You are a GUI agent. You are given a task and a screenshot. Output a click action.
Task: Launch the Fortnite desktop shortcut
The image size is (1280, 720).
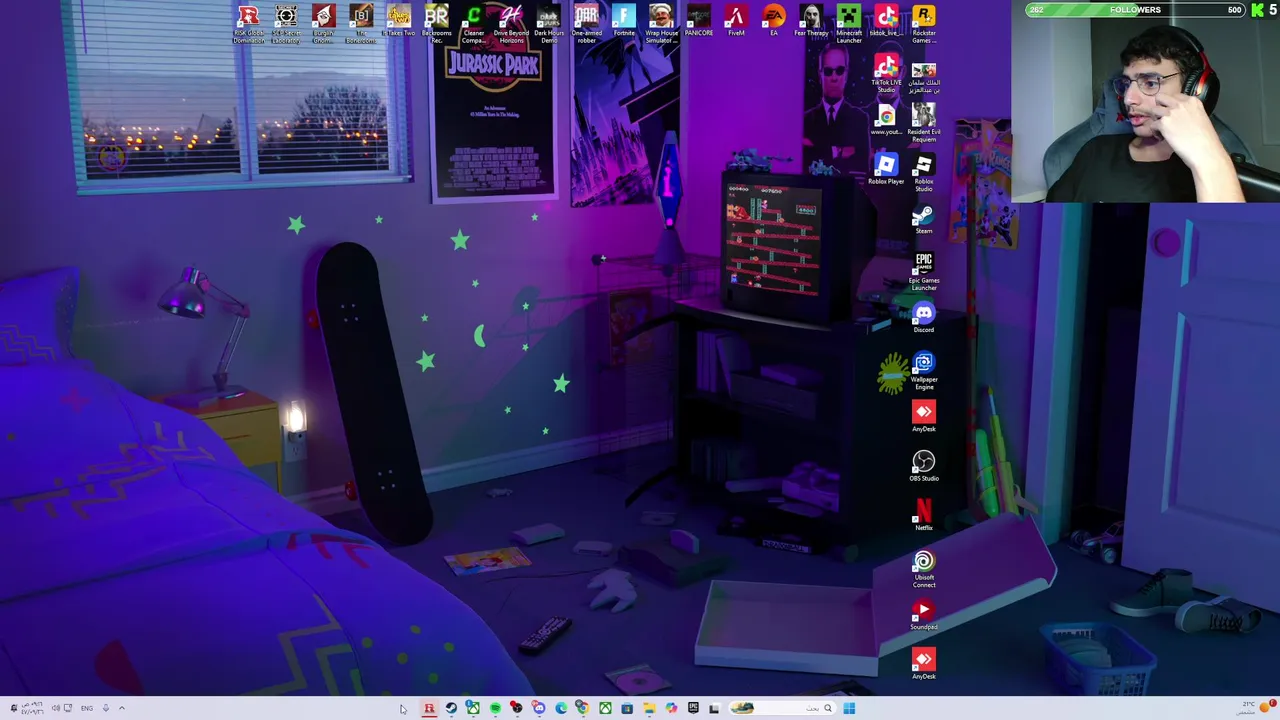coord(623,20)
